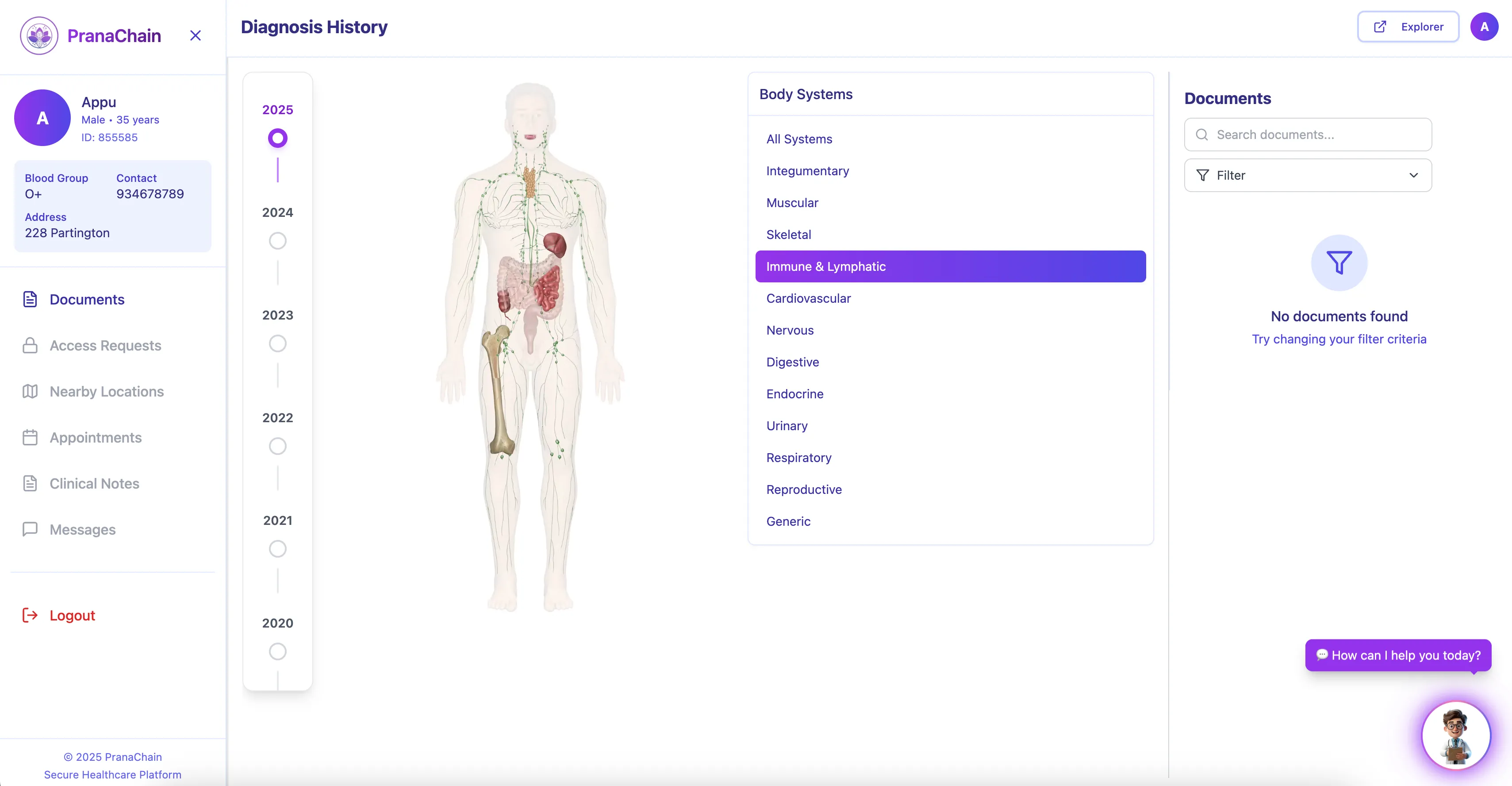Open the Explorer button
The width and height of the screenshot is (1512, 786).
click(1408, 27)
